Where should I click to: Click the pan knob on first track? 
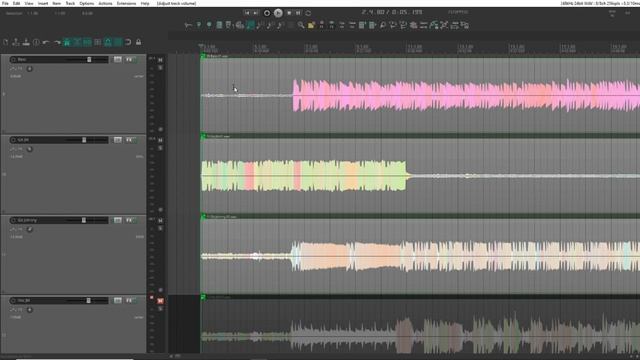click(29, 69)
